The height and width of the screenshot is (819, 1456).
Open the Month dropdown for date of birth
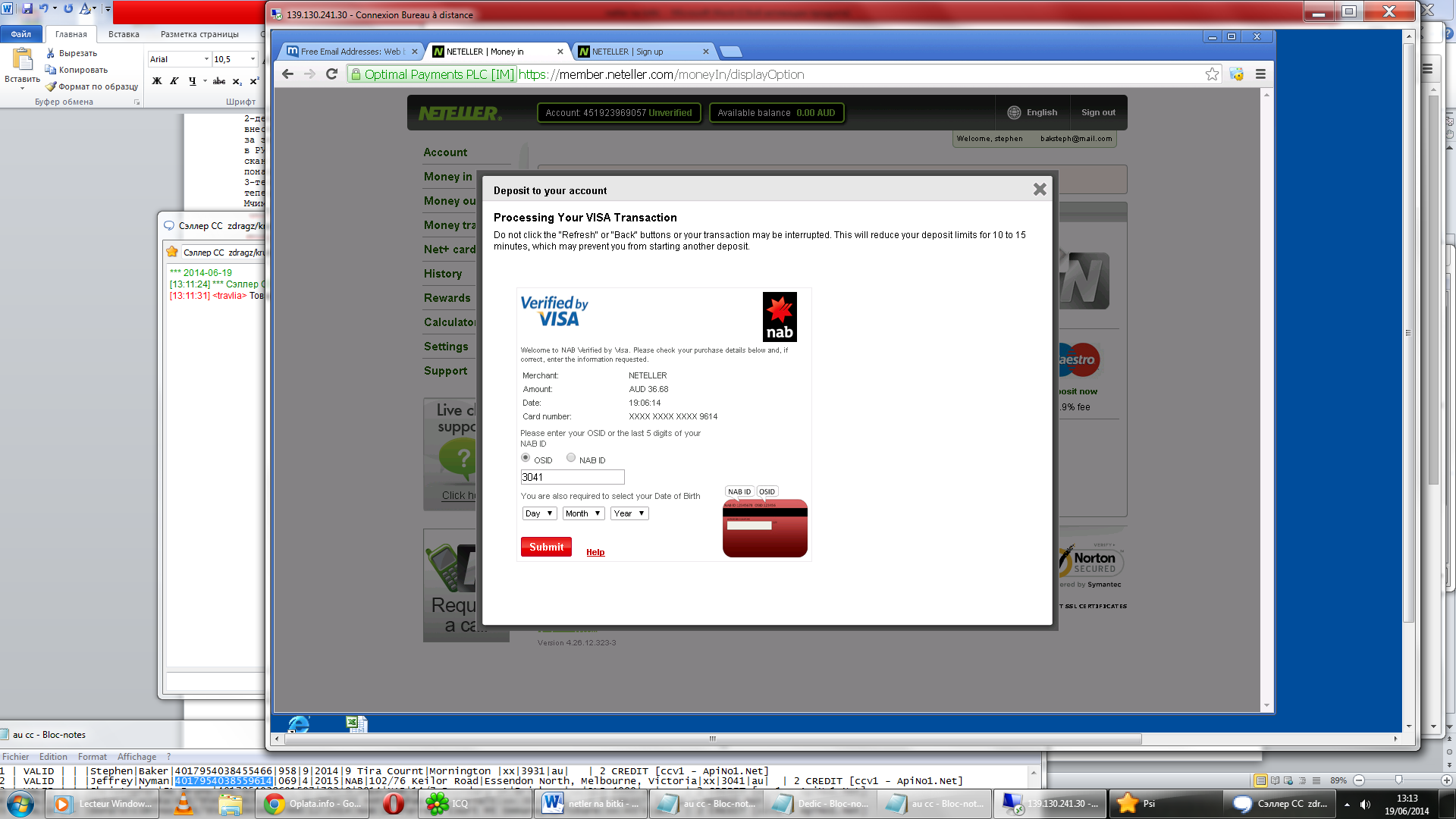583,513
